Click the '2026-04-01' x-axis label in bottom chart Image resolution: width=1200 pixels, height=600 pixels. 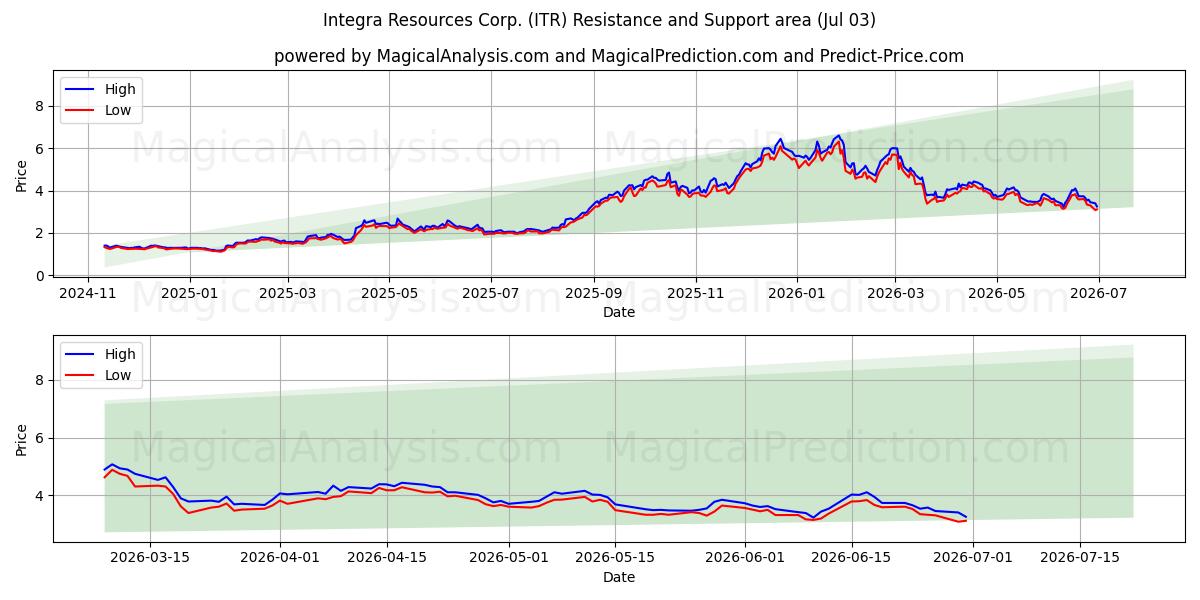[x=280, y=559]
